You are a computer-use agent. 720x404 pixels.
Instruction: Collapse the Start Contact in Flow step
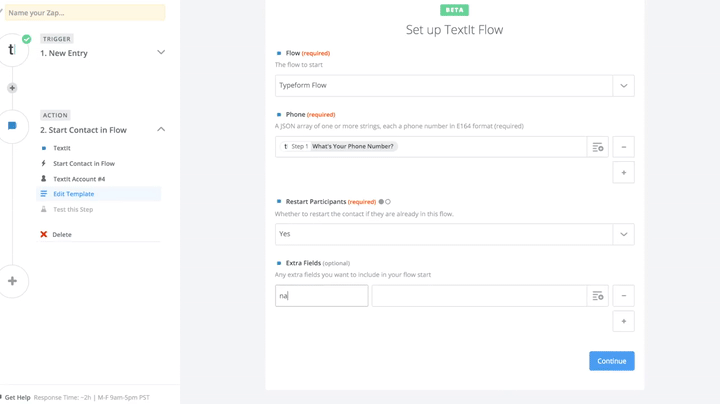161,129
